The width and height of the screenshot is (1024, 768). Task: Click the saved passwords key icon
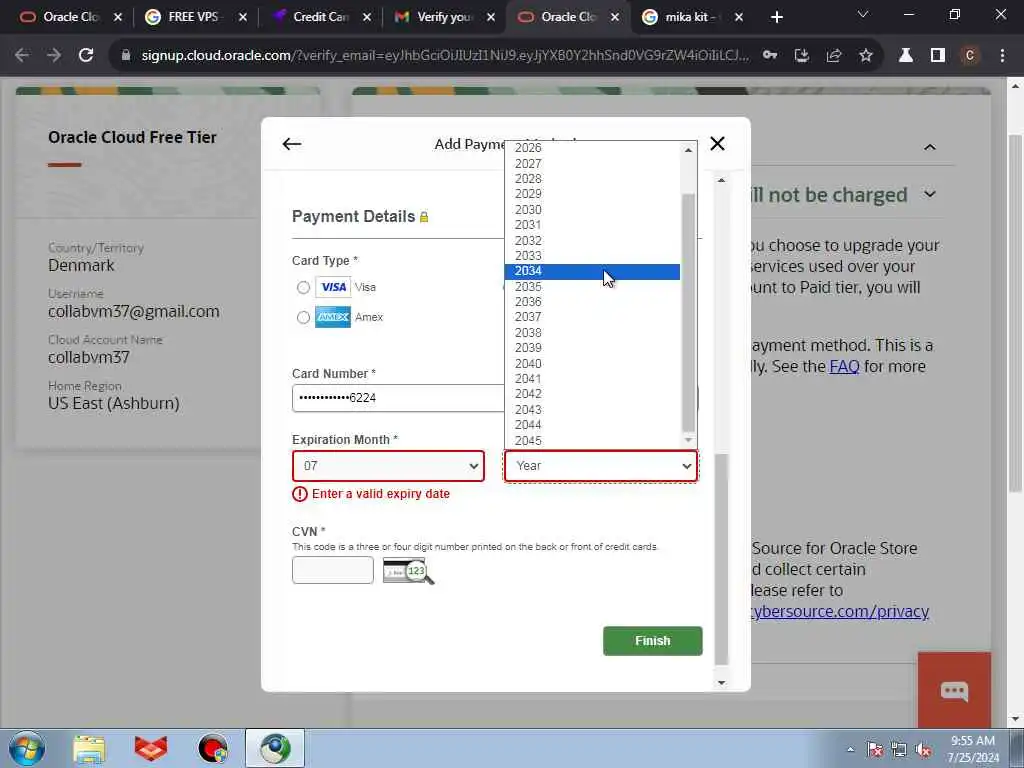tap(770, 56)
